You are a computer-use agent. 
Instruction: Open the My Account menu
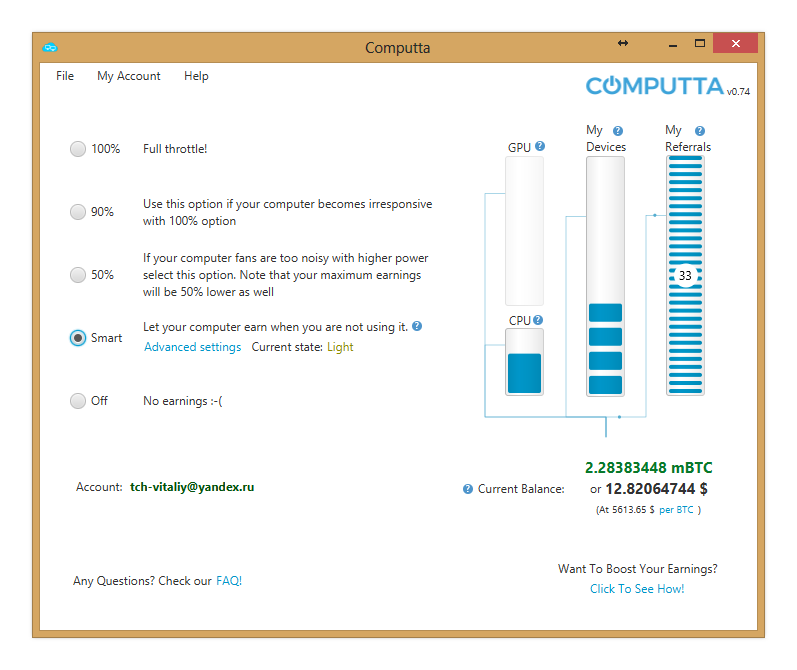[129, 76]
